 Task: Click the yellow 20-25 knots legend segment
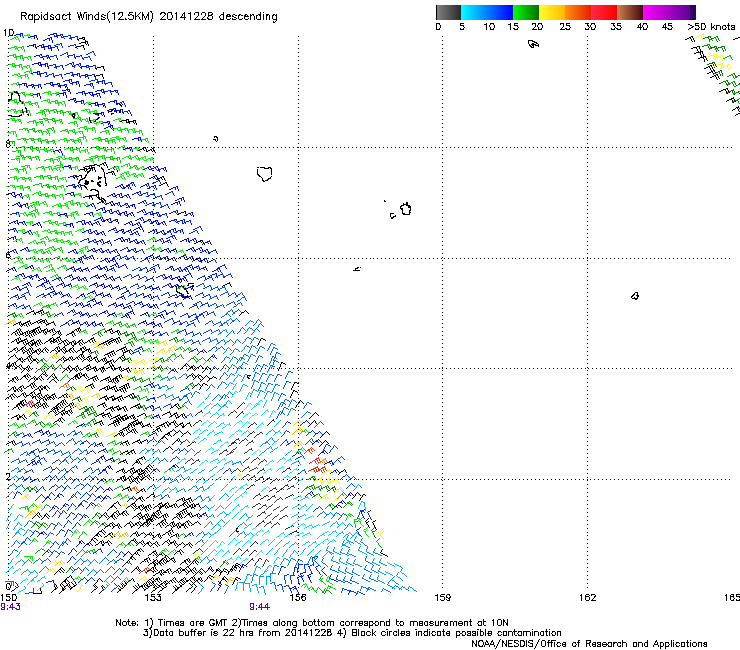552,12
